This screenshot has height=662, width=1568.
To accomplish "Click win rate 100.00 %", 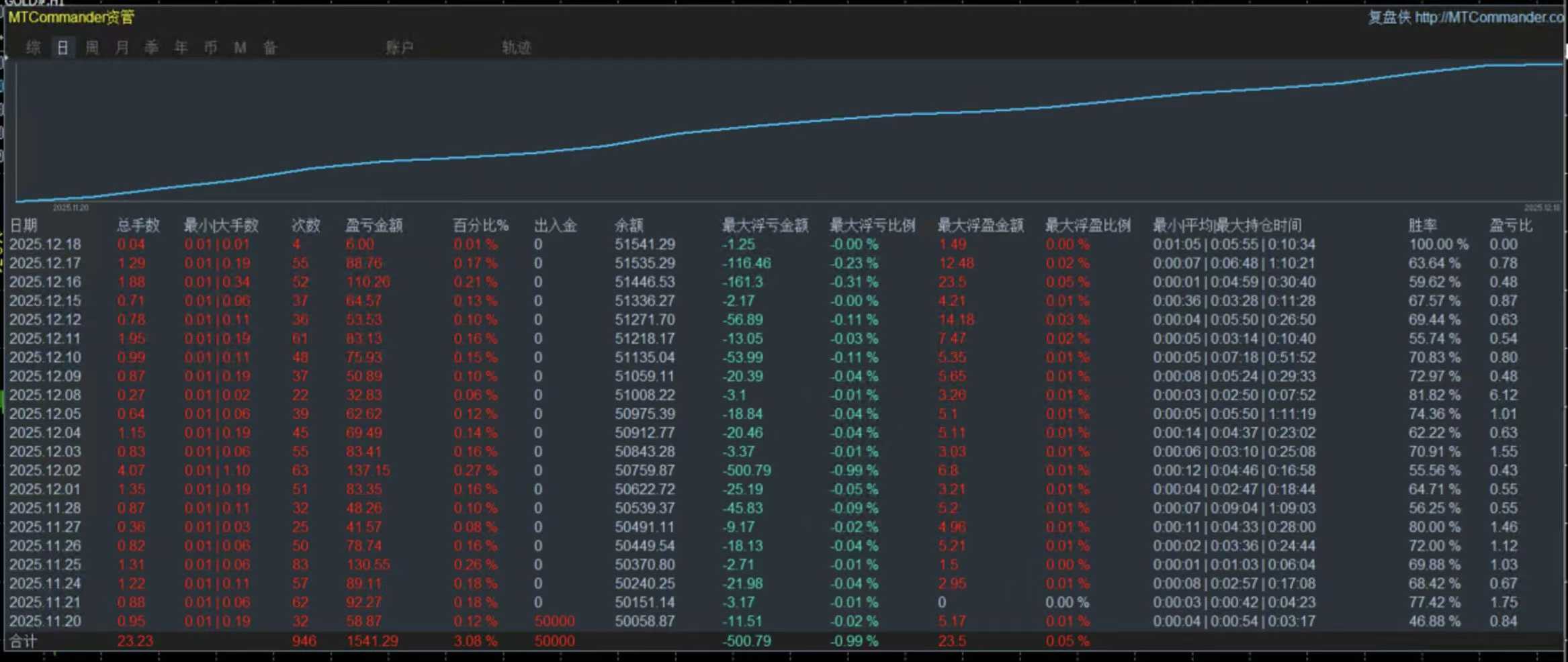I will [x=1438, y=244].
